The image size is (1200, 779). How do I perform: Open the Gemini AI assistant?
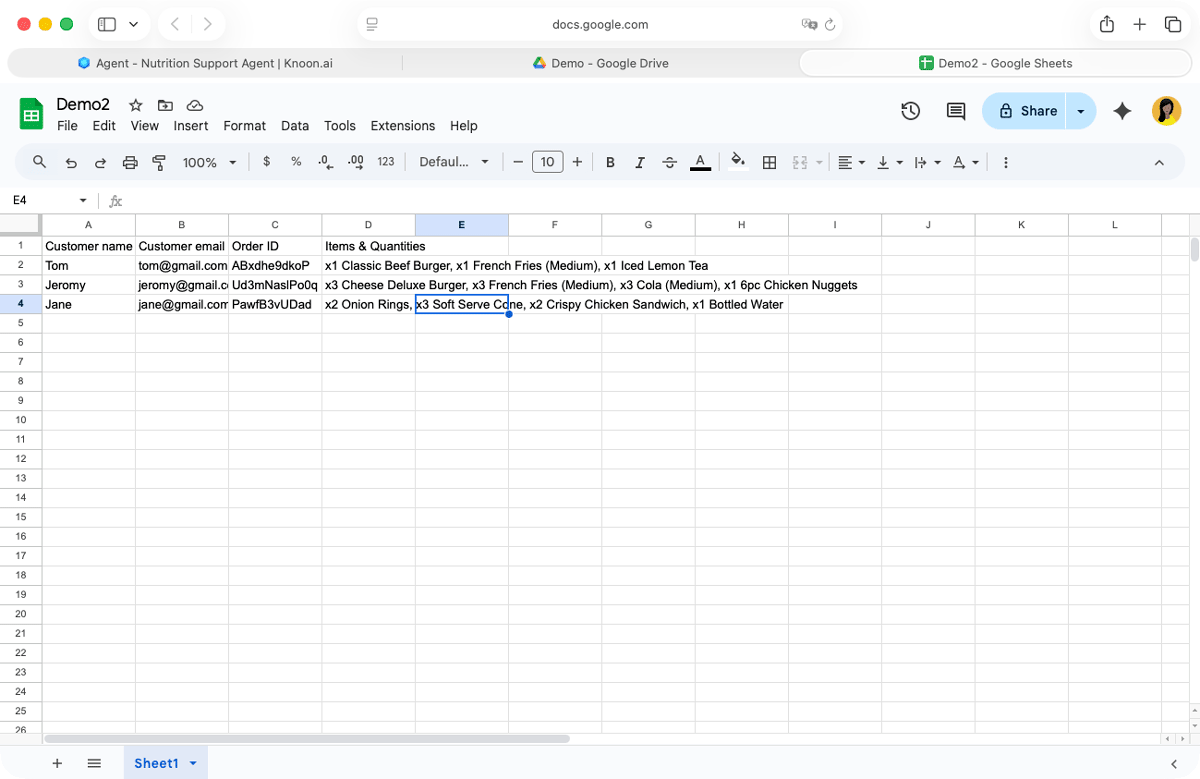[x=1122, y=111]
